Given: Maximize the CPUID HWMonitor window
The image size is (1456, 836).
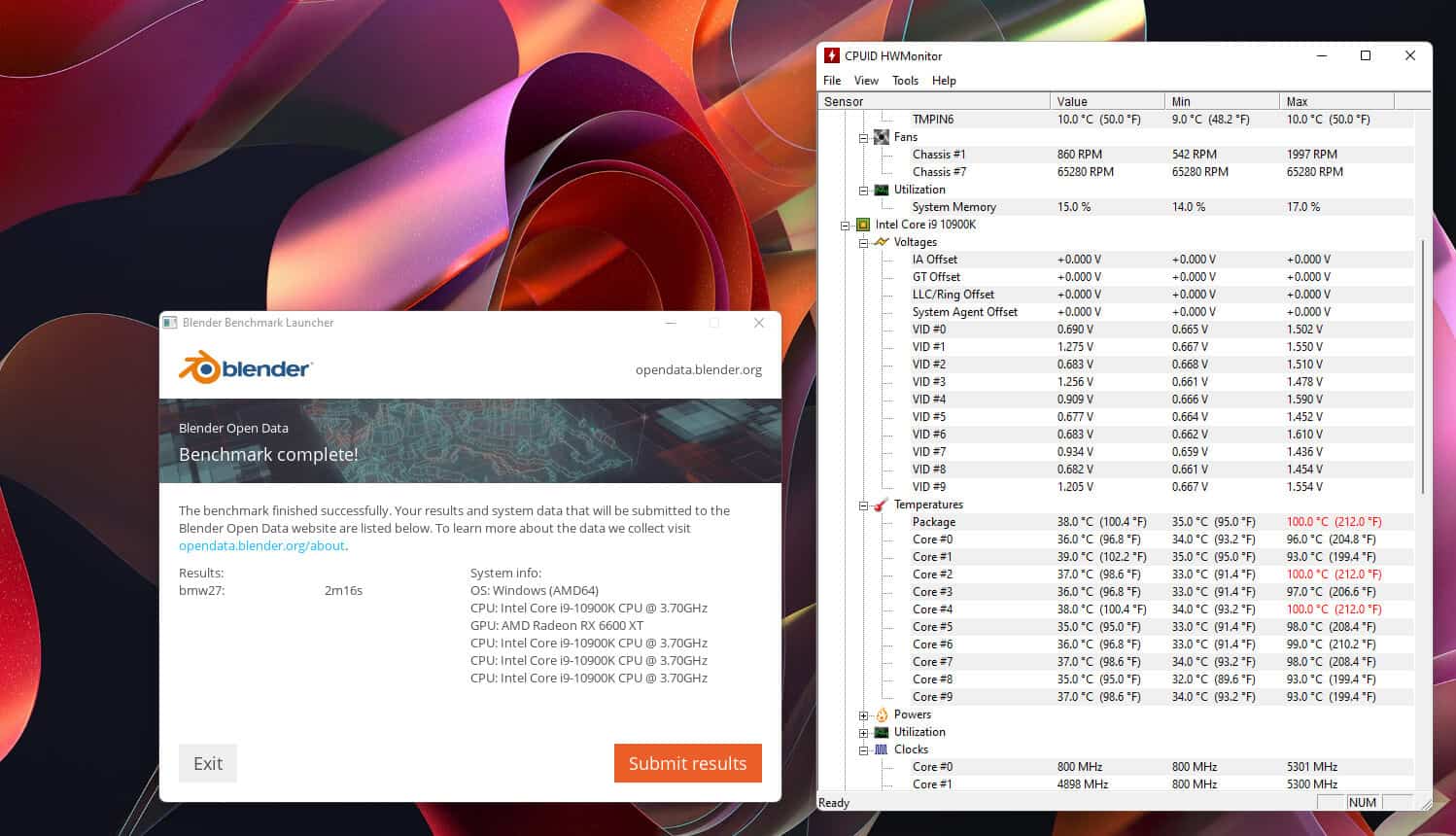Looking at the screenshot, I should (x=1365, y=55).
